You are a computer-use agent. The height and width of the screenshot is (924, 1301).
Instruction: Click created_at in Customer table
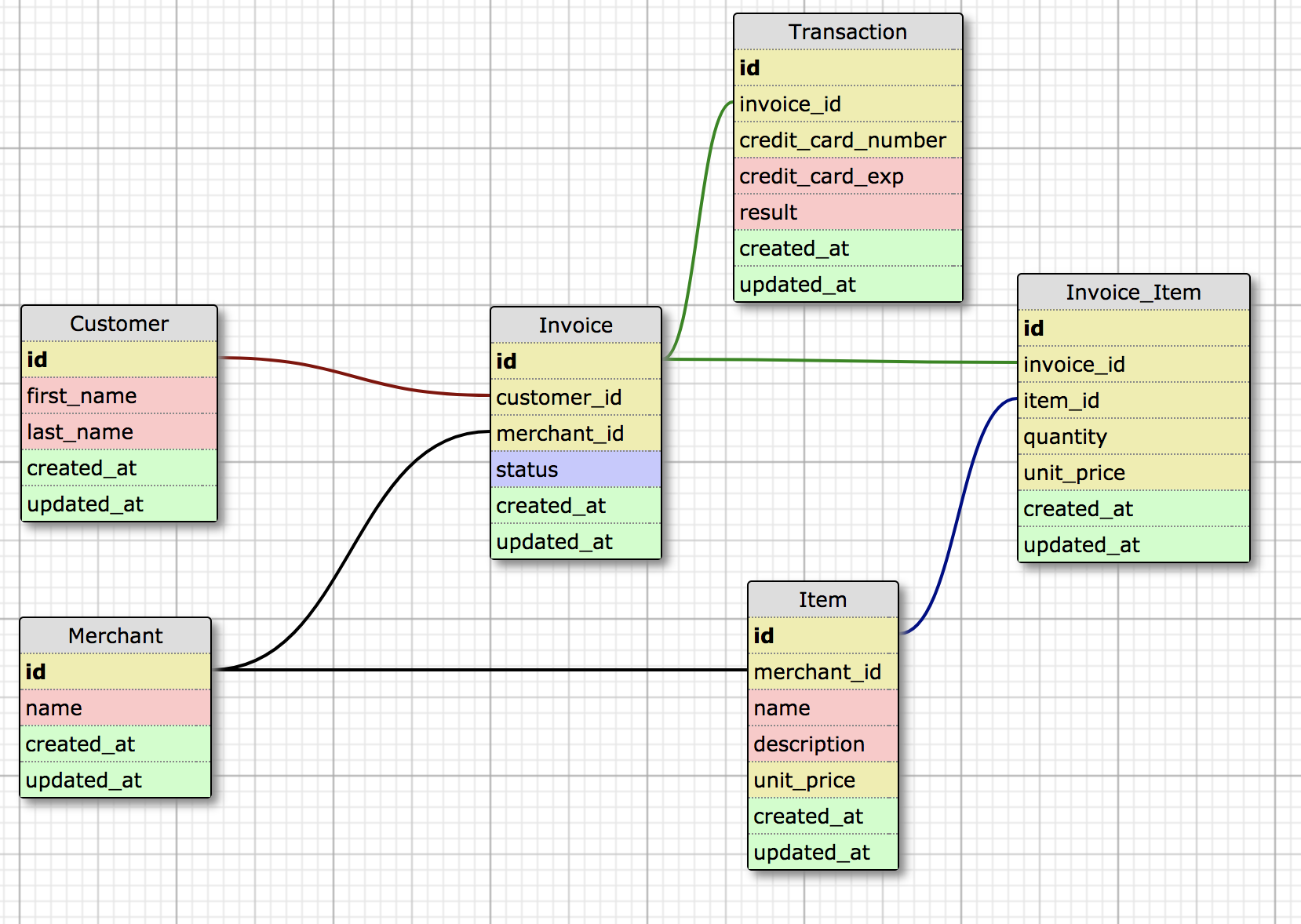pyautogui.click(x=119, y=468)
